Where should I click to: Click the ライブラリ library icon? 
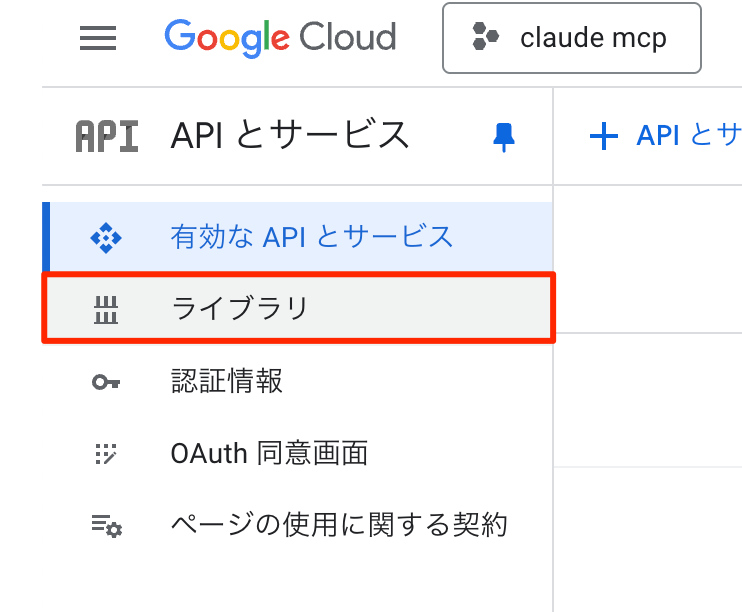[105, 309]
